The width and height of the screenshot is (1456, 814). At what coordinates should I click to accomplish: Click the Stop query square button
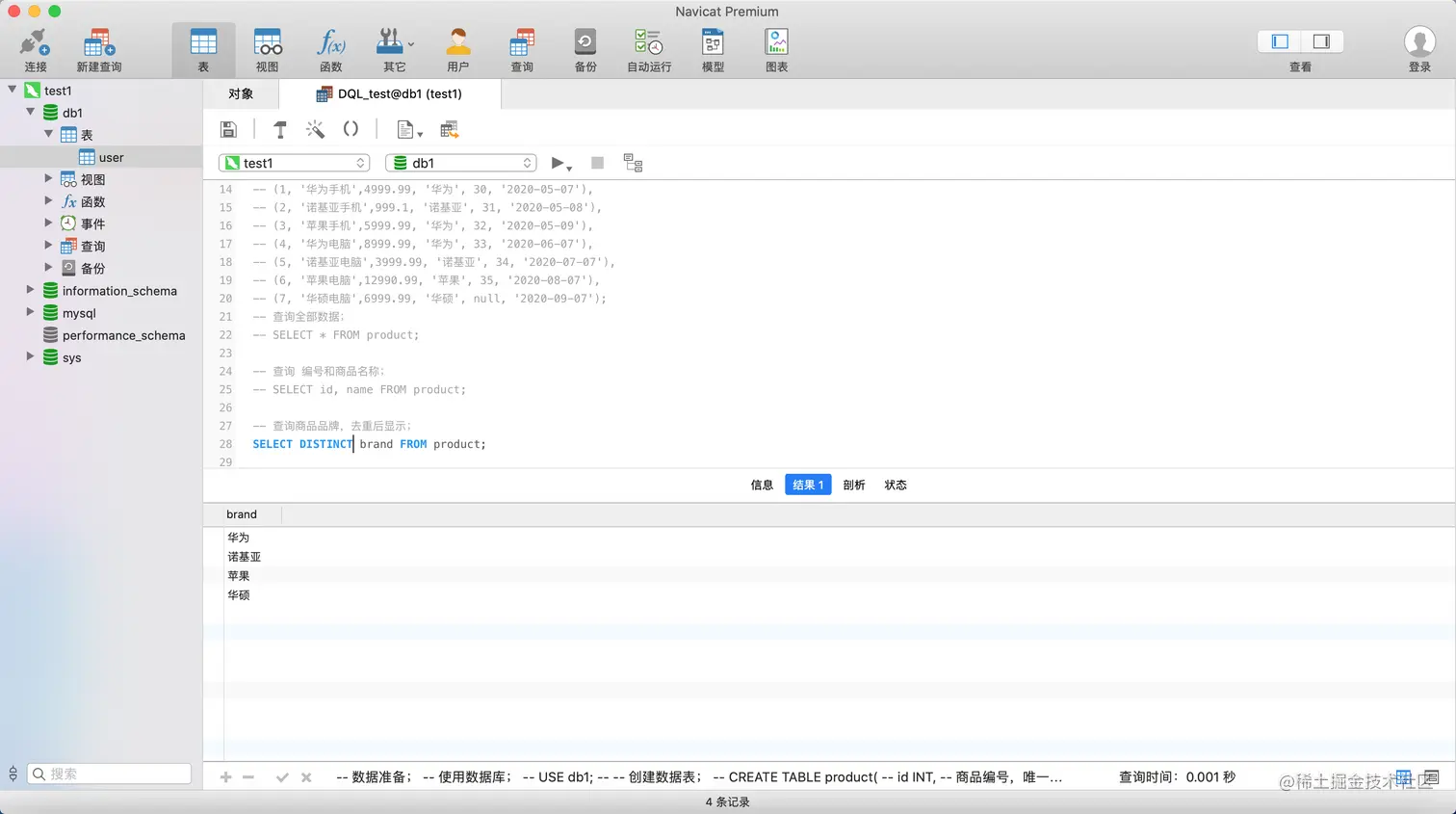tap(597, 163)
